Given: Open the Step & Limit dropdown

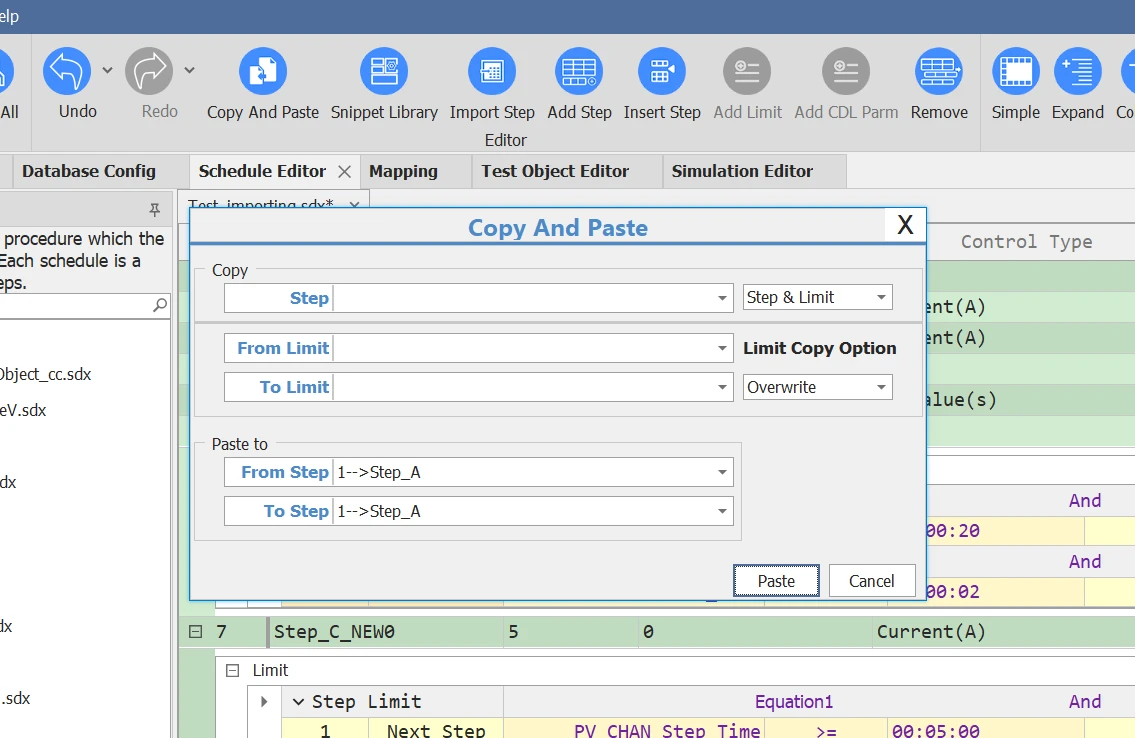Looking at the screenshot, I should coord(881,297).
